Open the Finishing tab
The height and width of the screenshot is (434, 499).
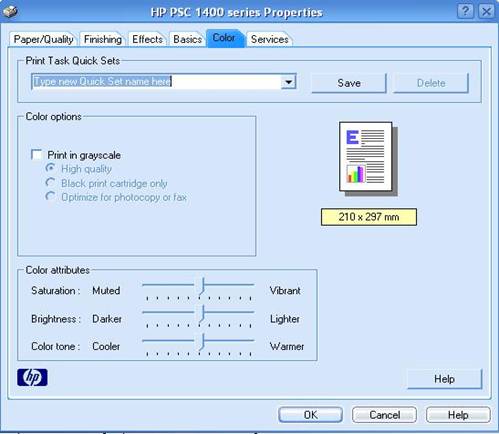[103, 39]
